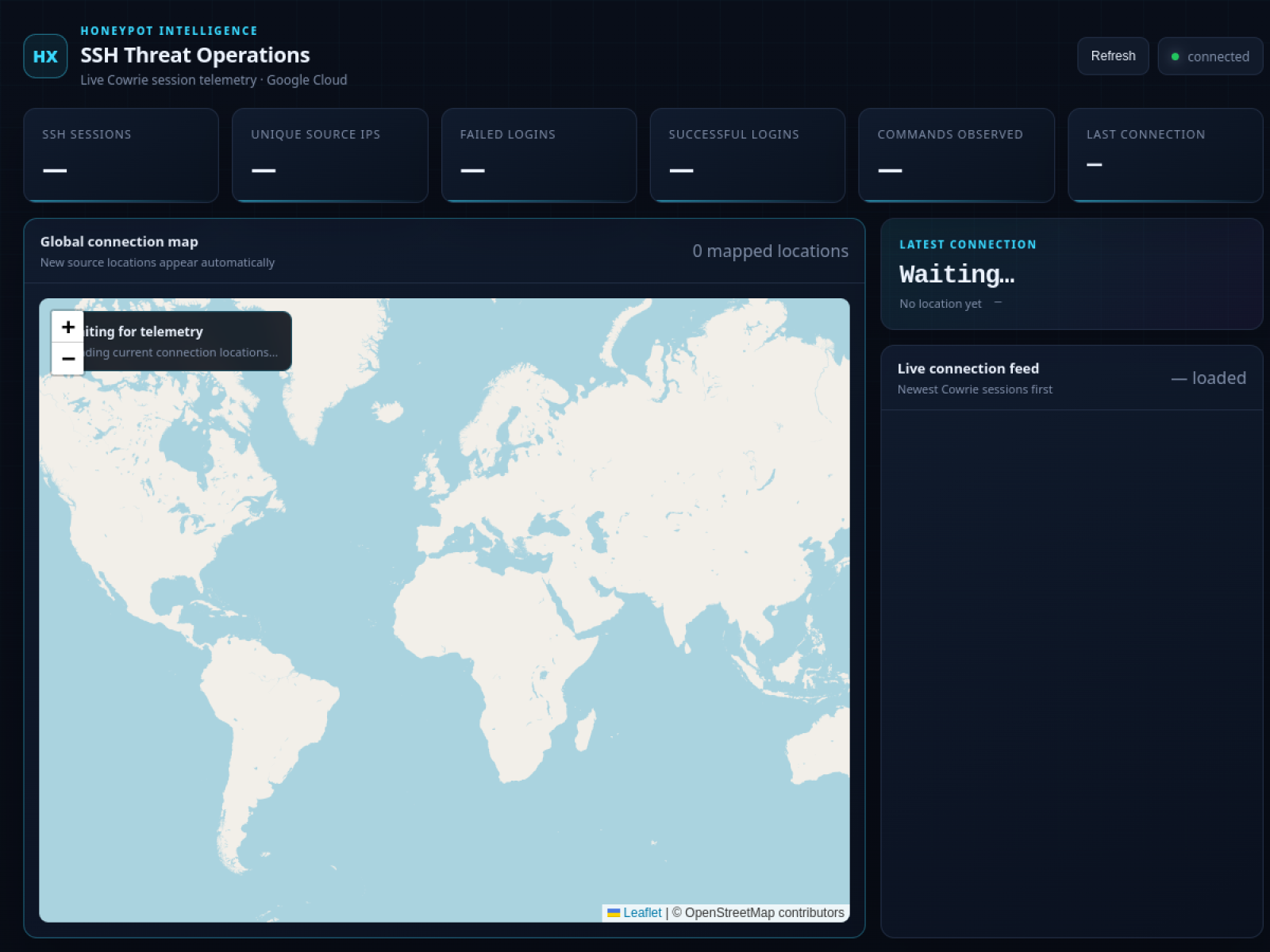Click the 0 mapped locations counter
1270x952 pixels.
click(x=770, y=251)
